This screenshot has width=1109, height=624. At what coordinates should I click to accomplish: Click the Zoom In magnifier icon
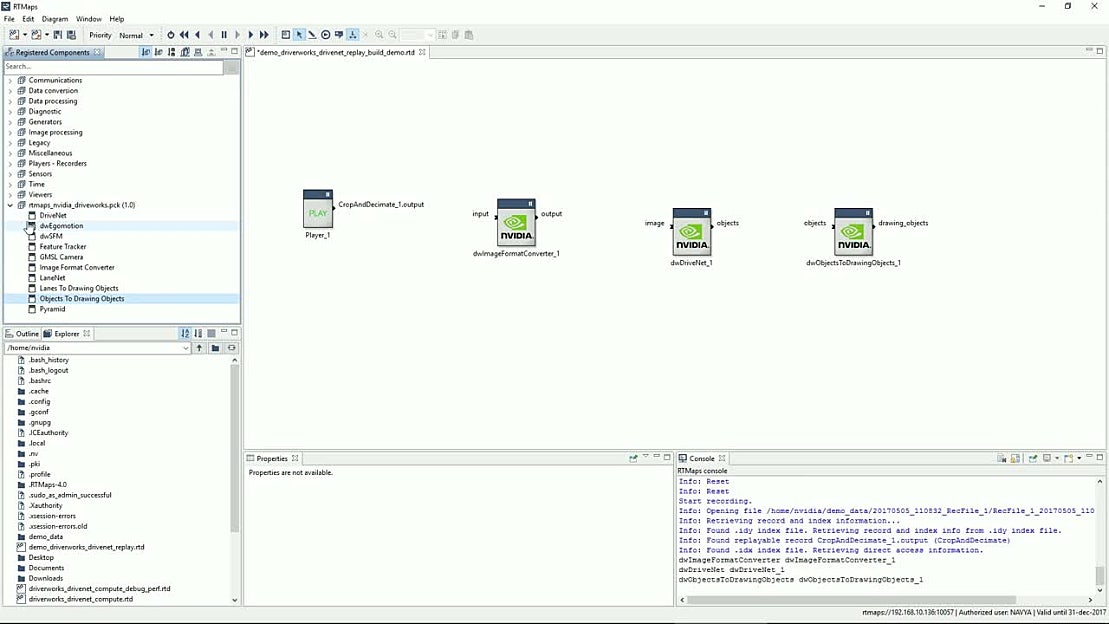[x=378, y=34]
